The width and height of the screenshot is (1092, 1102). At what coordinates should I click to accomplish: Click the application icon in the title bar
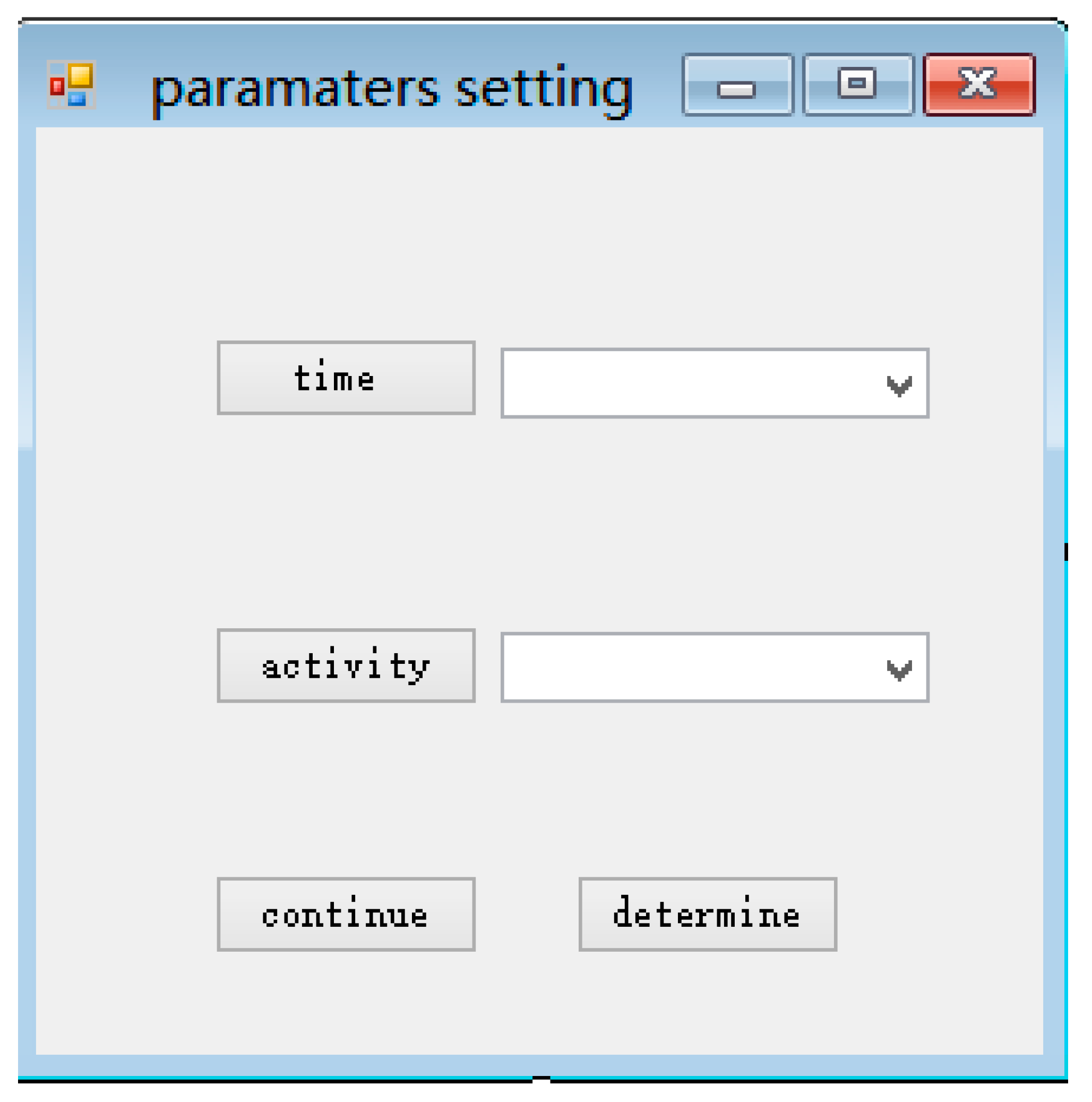coord(71,84)
